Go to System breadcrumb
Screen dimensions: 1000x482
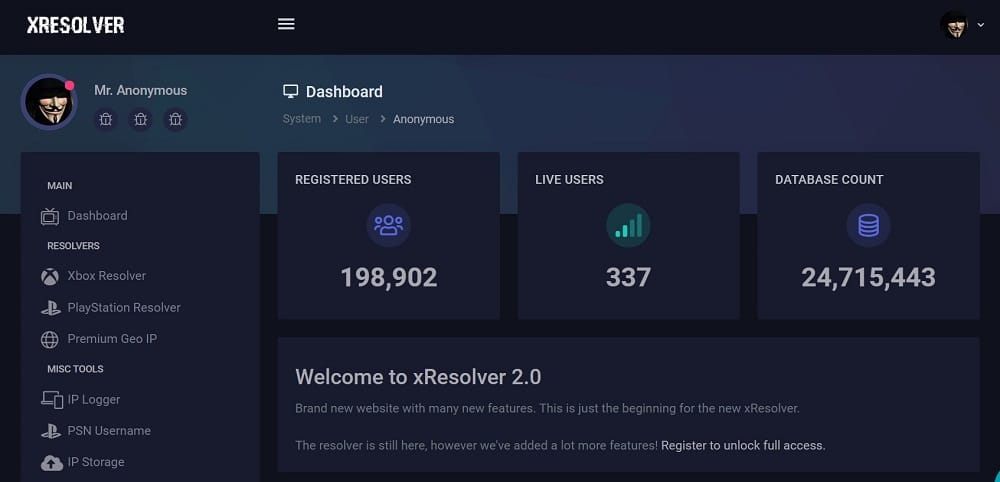tap(302, 119)
